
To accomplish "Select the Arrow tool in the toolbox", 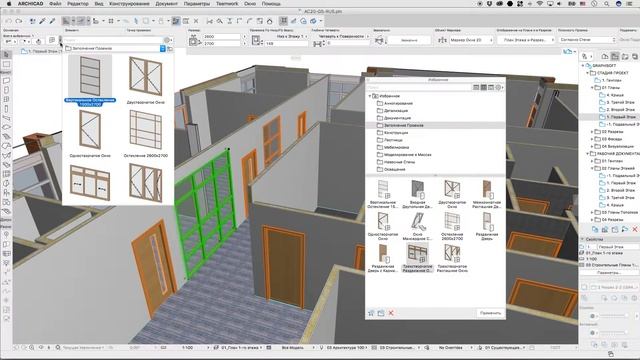I will coord(6,54).
